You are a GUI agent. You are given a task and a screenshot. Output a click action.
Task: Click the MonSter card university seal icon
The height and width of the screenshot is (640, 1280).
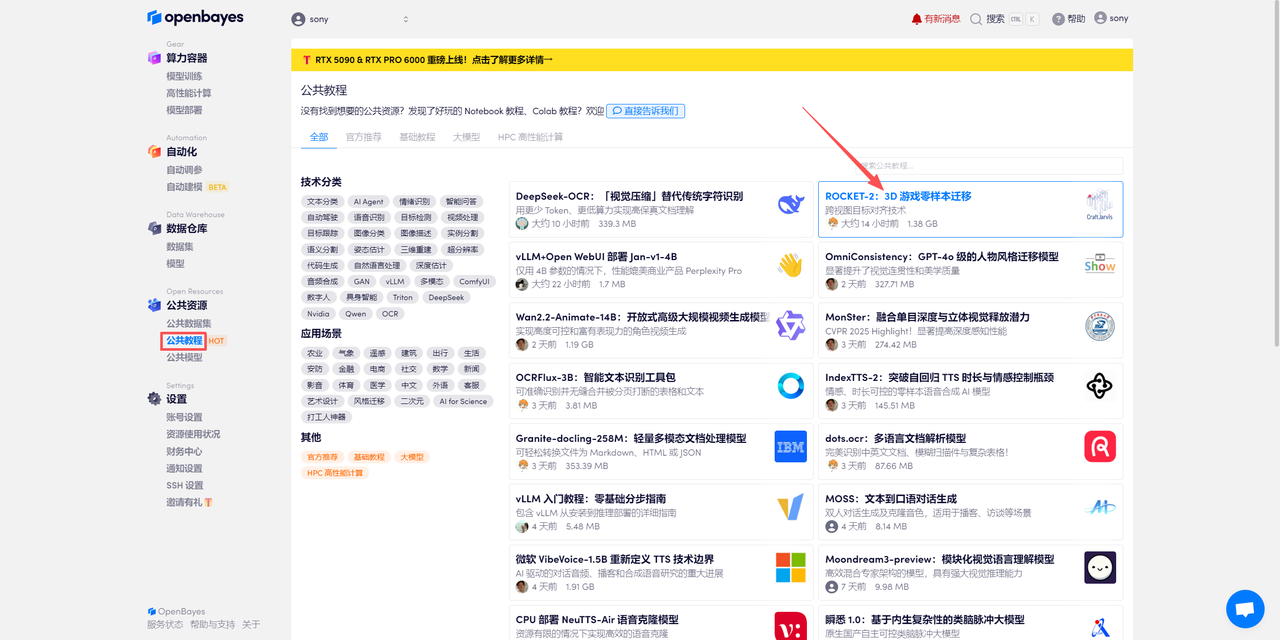point(1100,326)
